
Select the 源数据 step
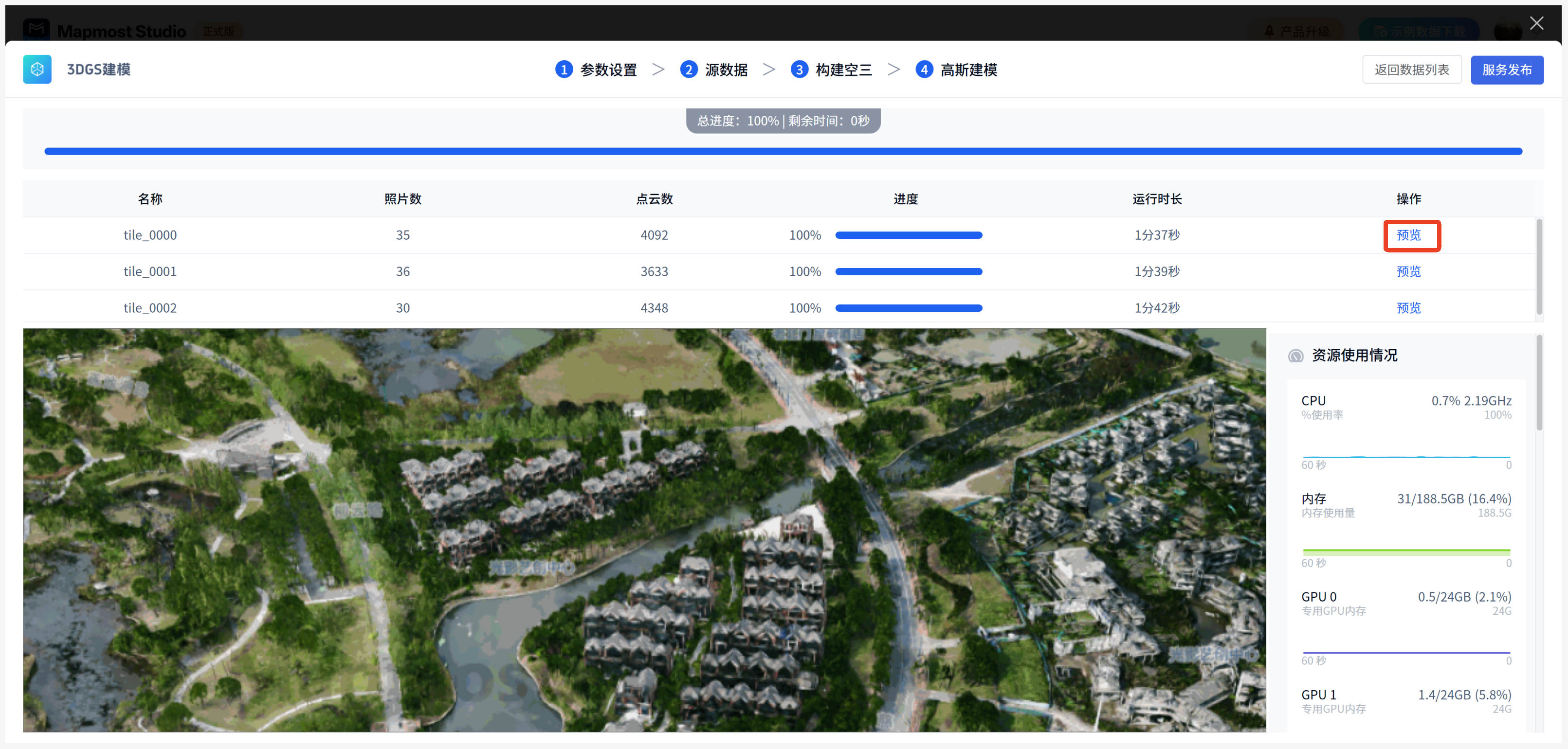726,70
